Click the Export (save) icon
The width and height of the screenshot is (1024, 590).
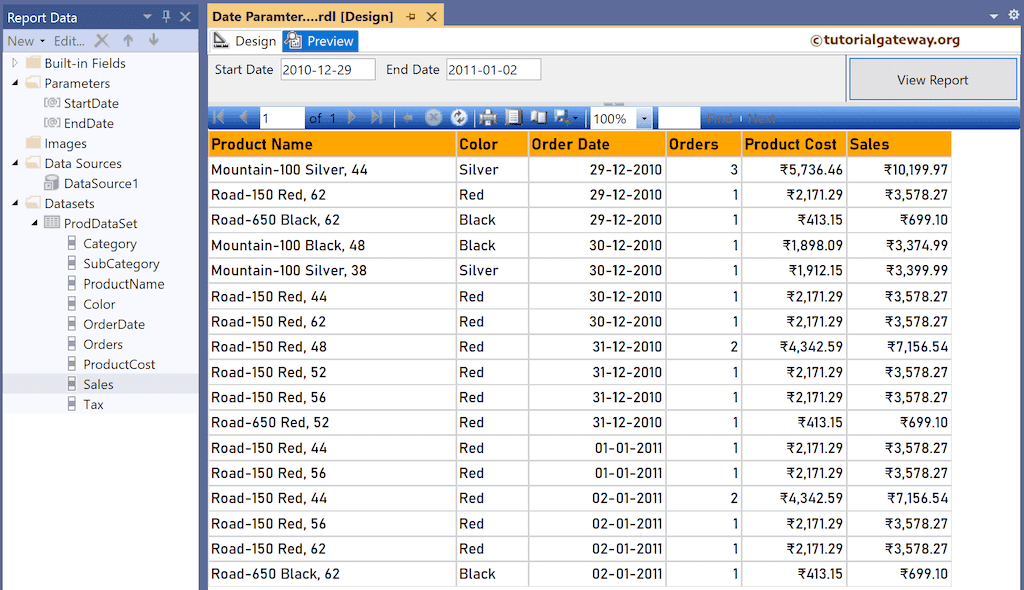click(x=563, y=117)
